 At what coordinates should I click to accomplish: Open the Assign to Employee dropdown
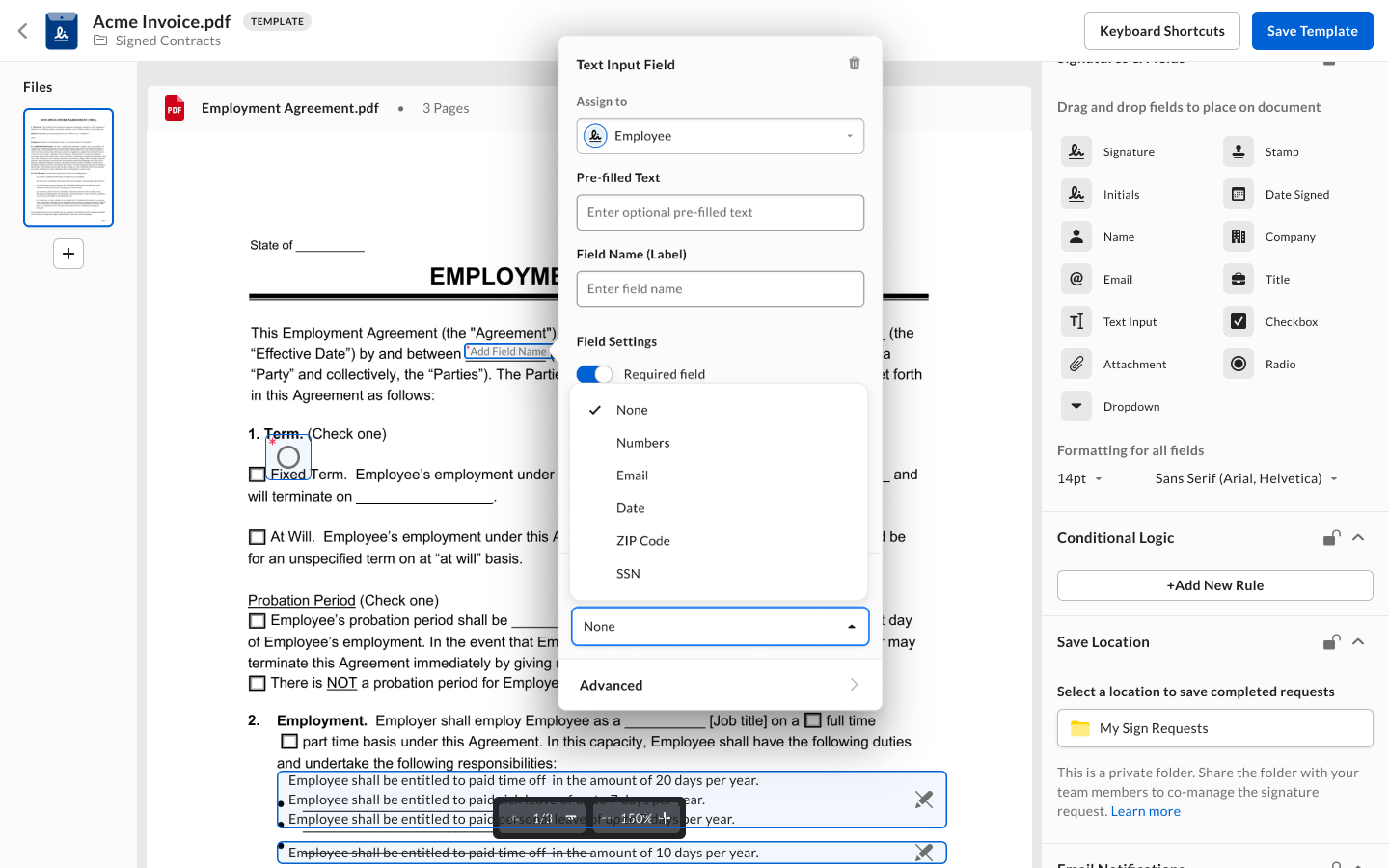click(720, 136)
